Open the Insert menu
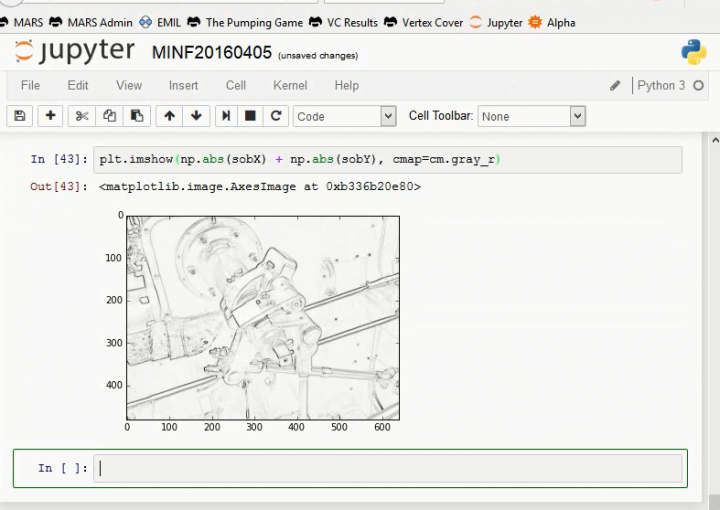Screen dimensions: 720x510 [183, 85]
